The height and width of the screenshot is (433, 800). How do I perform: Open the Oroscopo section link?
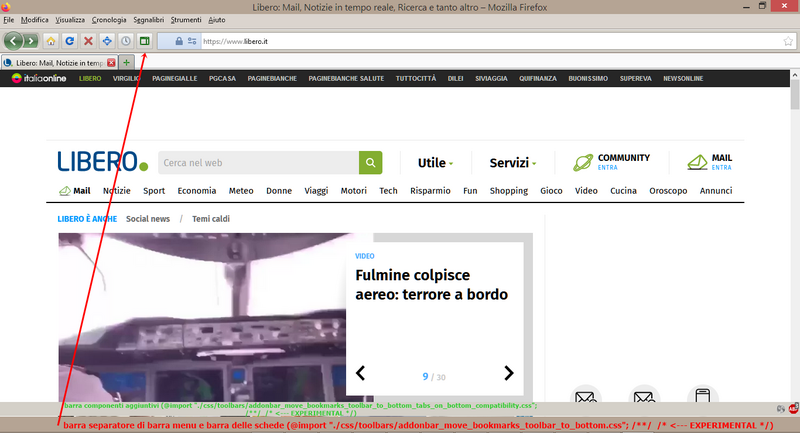pos(668,191)
